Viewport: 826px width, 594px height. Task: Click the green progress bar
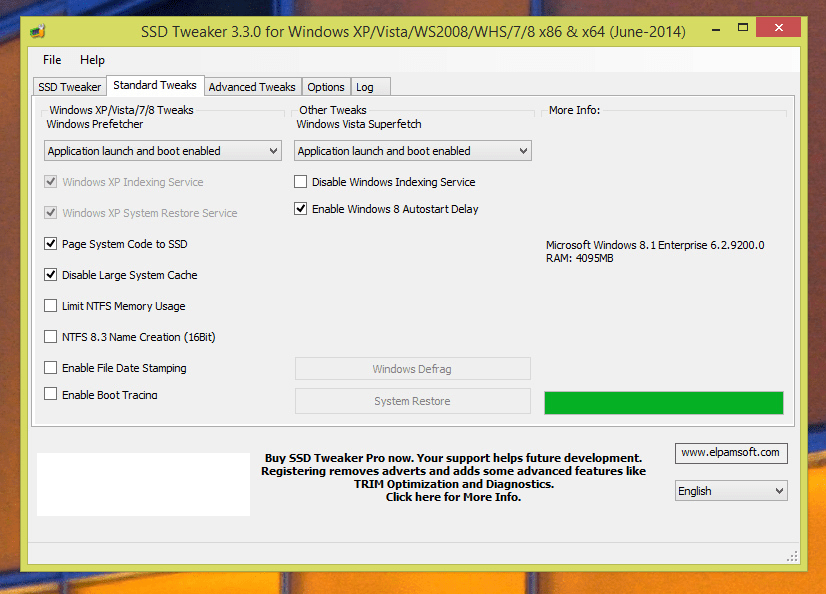[663, 402]
